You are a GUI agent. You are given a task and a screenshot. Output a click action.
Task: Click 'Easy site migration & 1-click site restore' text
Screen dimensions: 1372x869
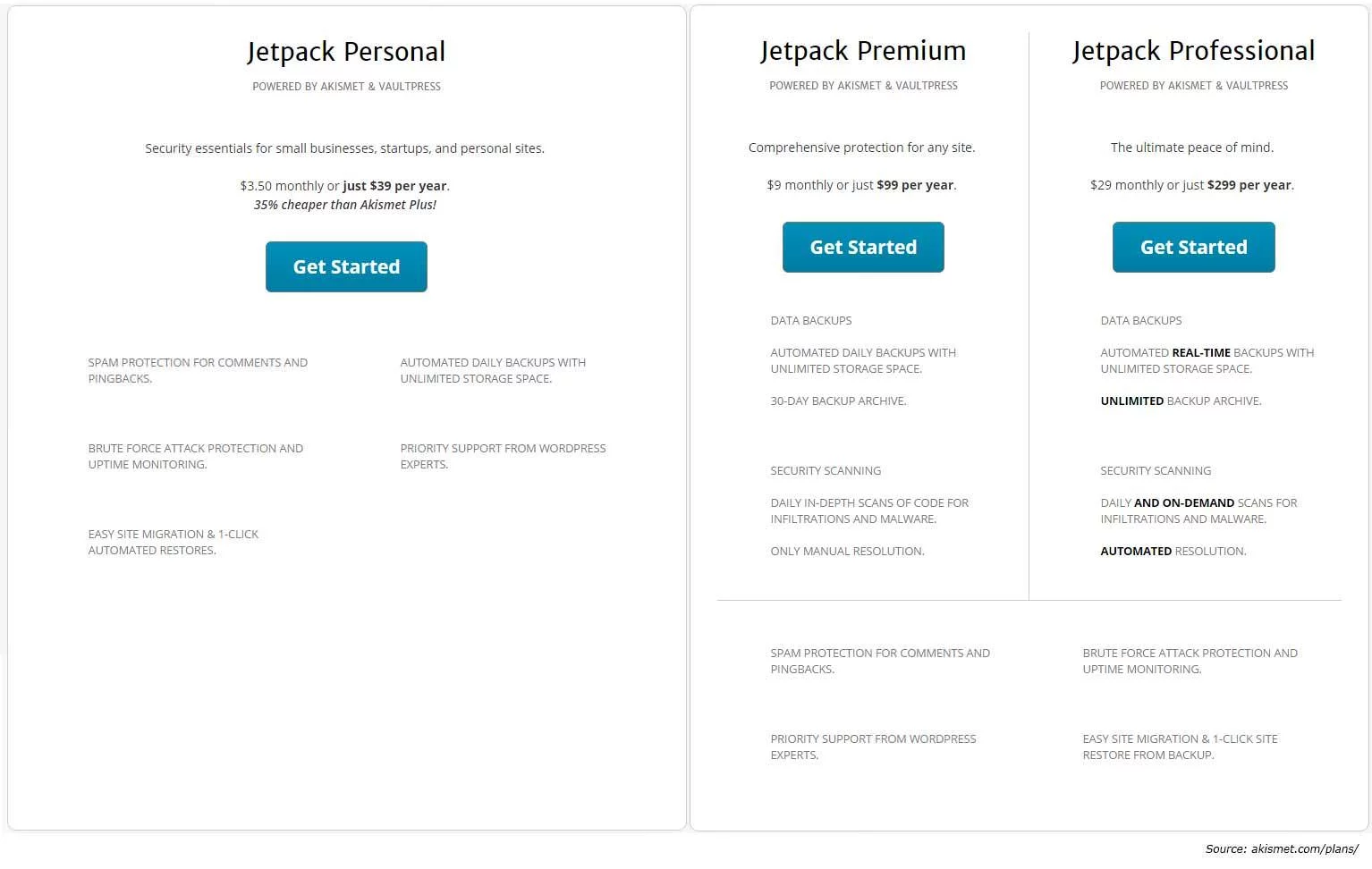tap(1180, 747)
